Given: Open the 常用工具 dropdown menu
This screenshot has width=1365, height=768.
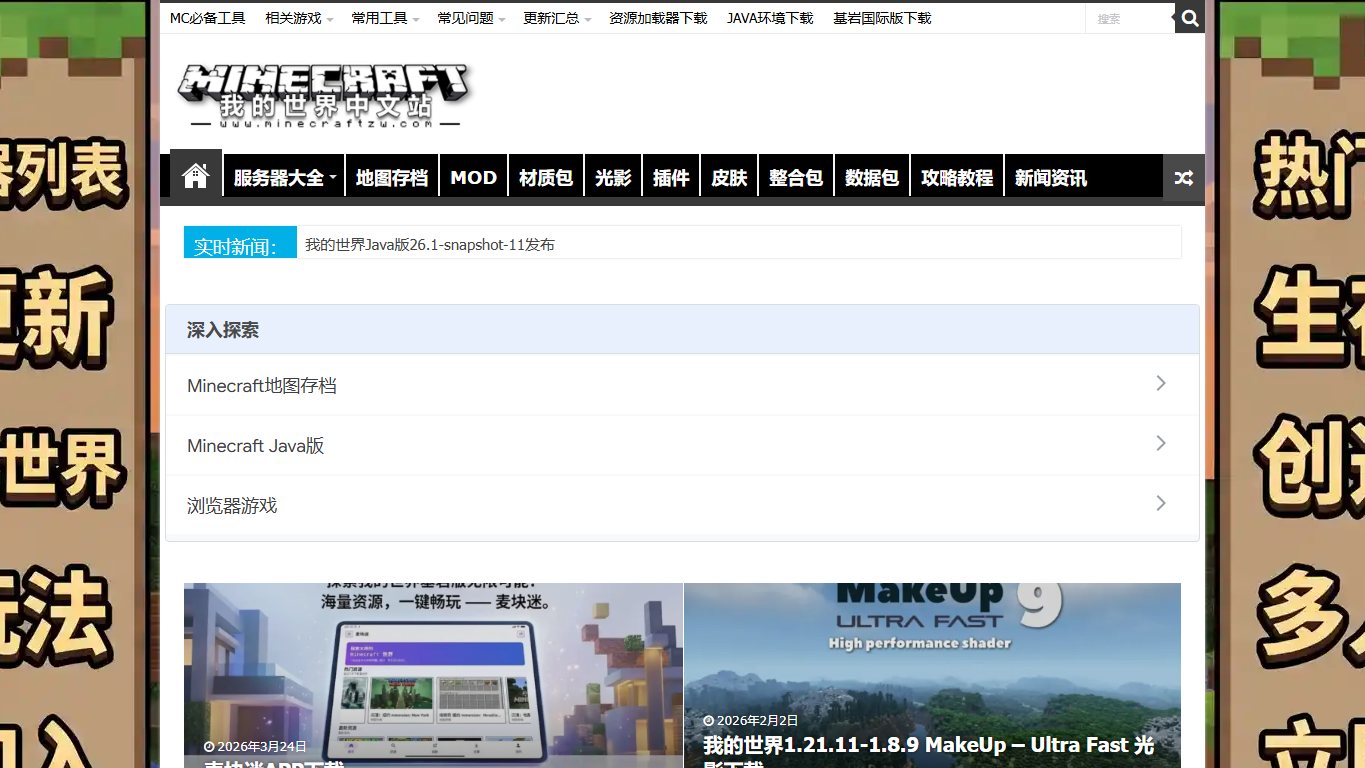Looking at the screenshot, I should coord(385,18).
